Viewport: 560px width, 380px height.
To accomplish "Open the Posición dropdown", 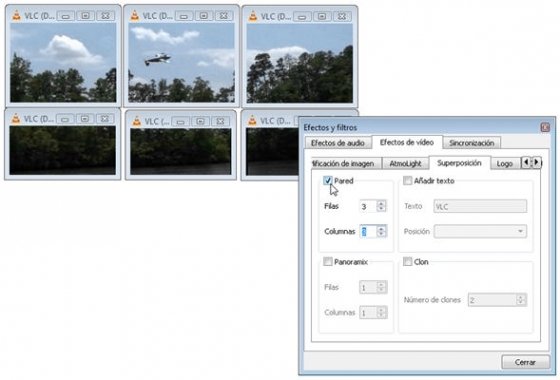I will tap(480, 231).
